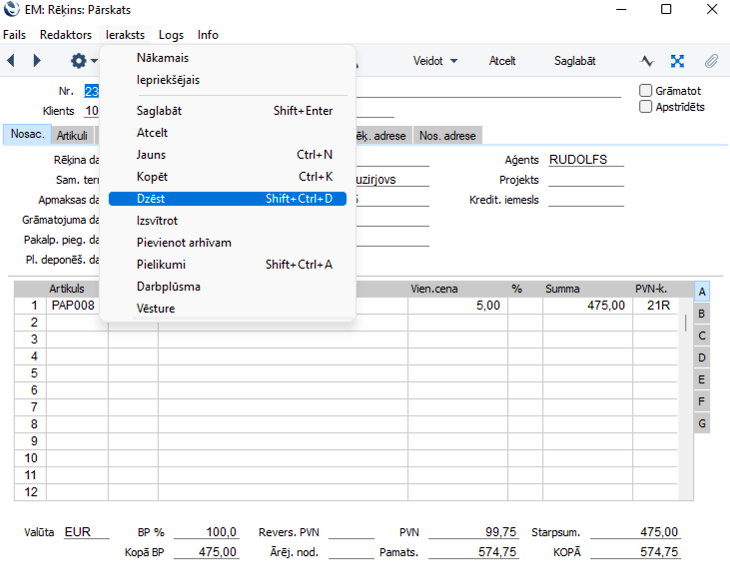This screenshot has height=575, width=730.
Task: Click the Aģents field with RUDOLFS
Action: [584, 160]
